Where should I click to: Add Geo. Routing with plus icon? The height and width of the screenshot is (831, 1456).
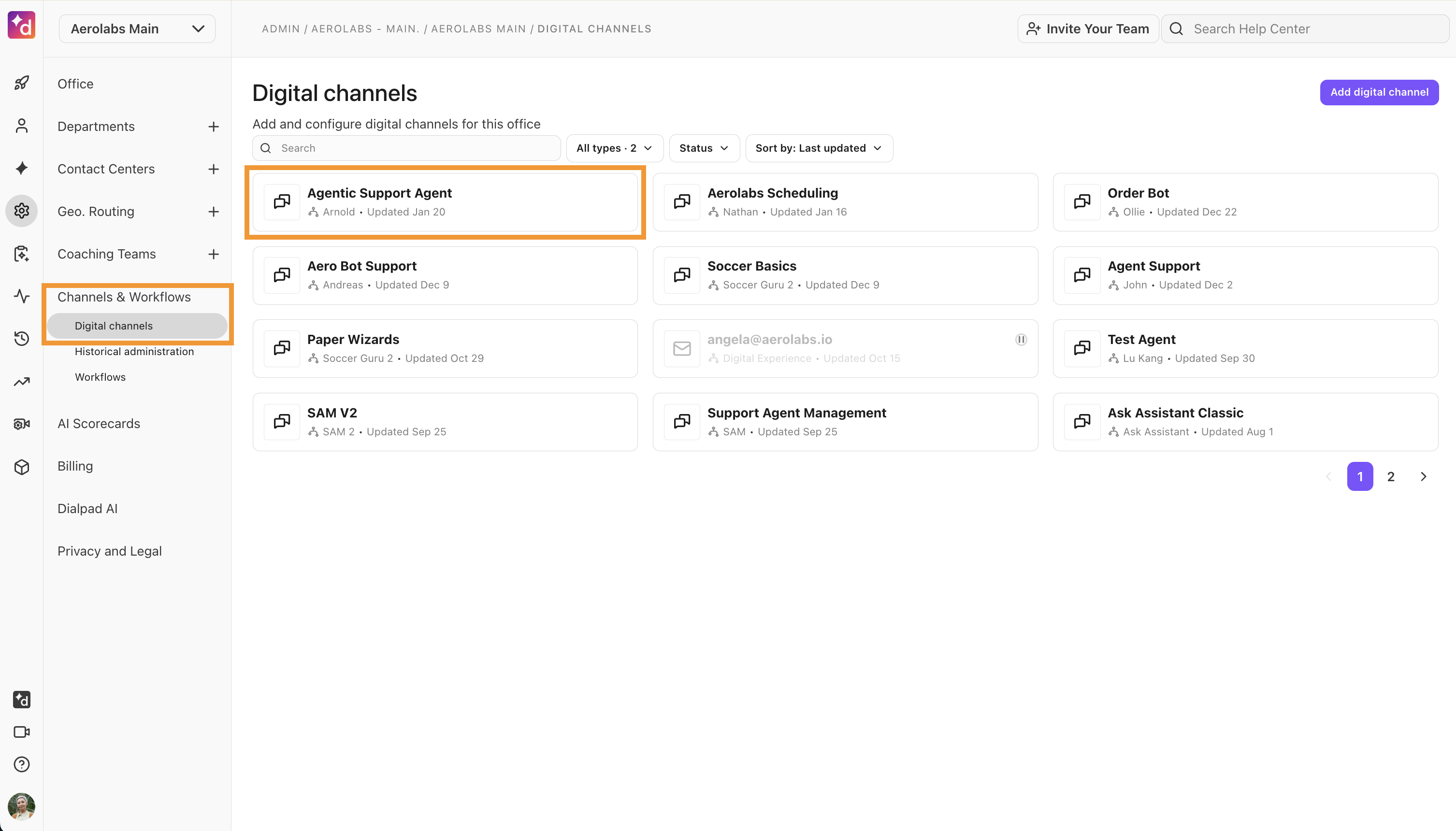pos(214,212)
